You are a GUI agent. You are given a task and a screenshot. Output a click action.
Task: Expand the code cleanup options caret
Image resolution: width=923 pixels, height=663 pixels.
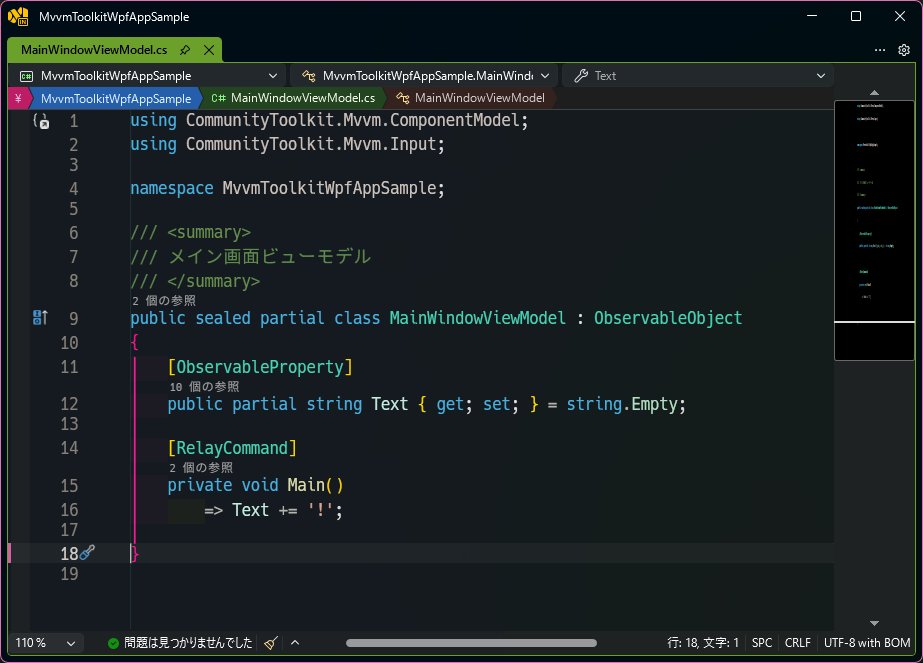(x=295, y=643)
